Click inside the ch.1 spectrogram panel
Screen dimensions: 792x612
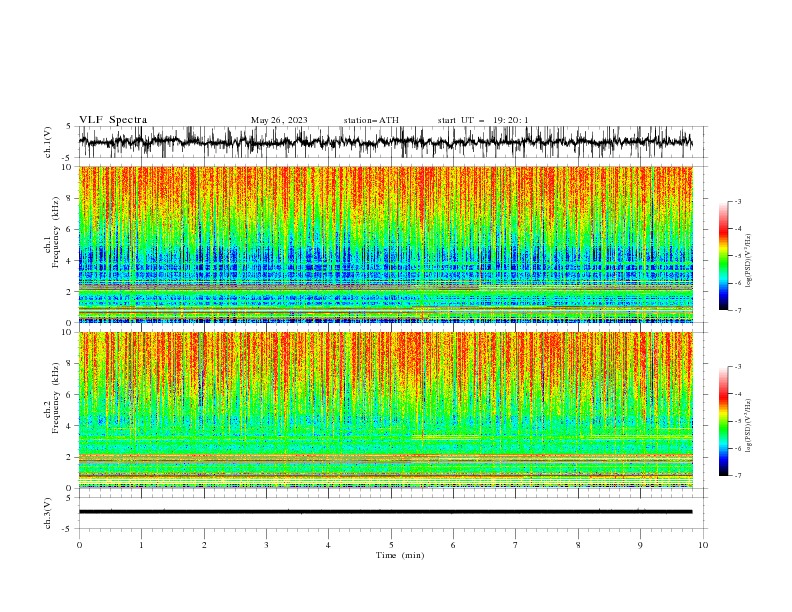[386, 244]
